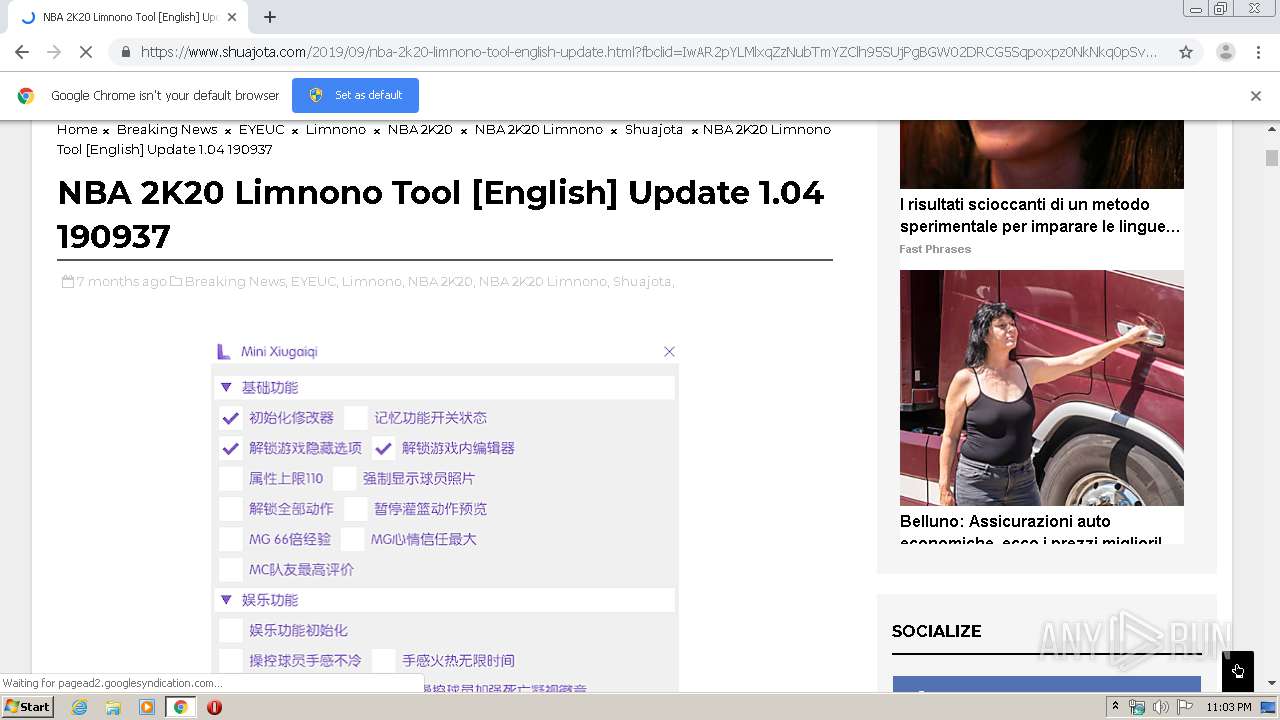Check MG心情信任最大 checkbox
This screenshot has height=720, width=1280.
point(353,539)
